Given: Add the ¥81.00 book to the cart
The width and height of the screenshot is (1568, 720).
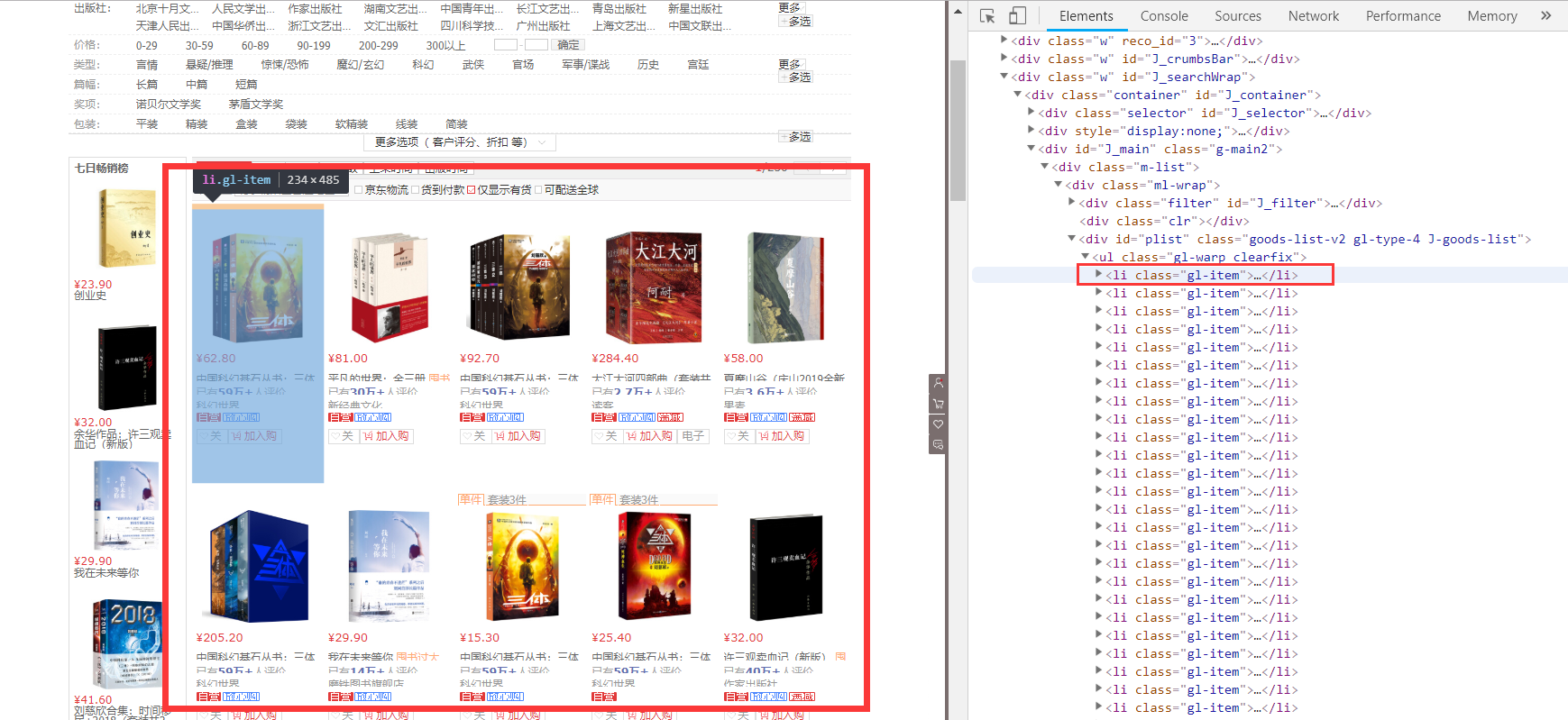Looking at the screenshot, I should (x=386, y=436).
